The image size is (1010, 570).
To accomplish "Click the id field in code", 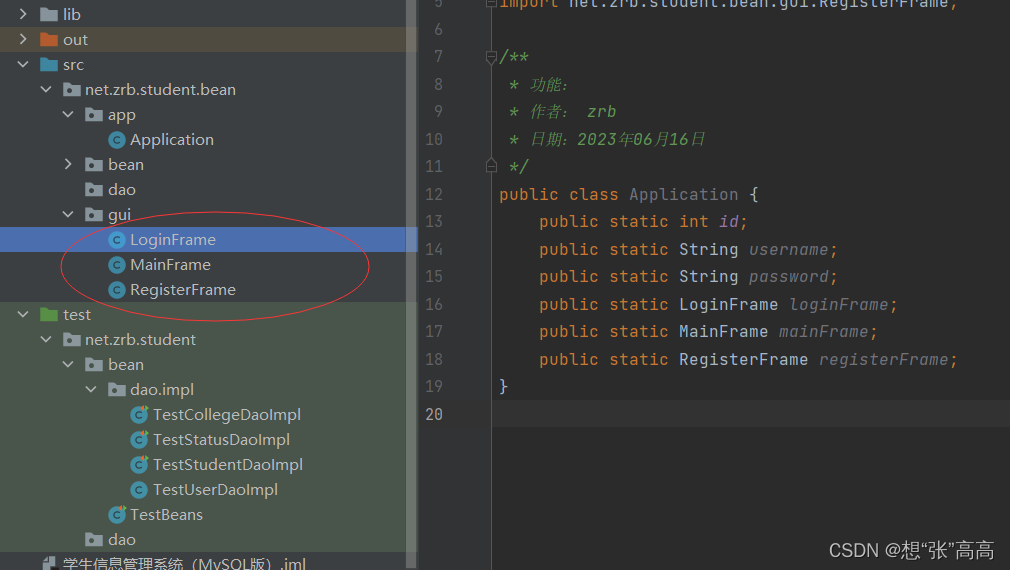I will click(729, 222).
